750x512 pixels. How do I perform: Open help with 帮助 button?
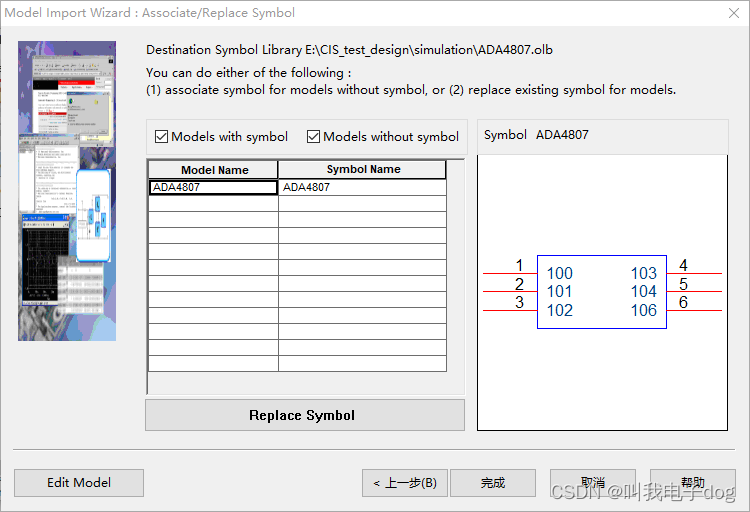(693, 483)
